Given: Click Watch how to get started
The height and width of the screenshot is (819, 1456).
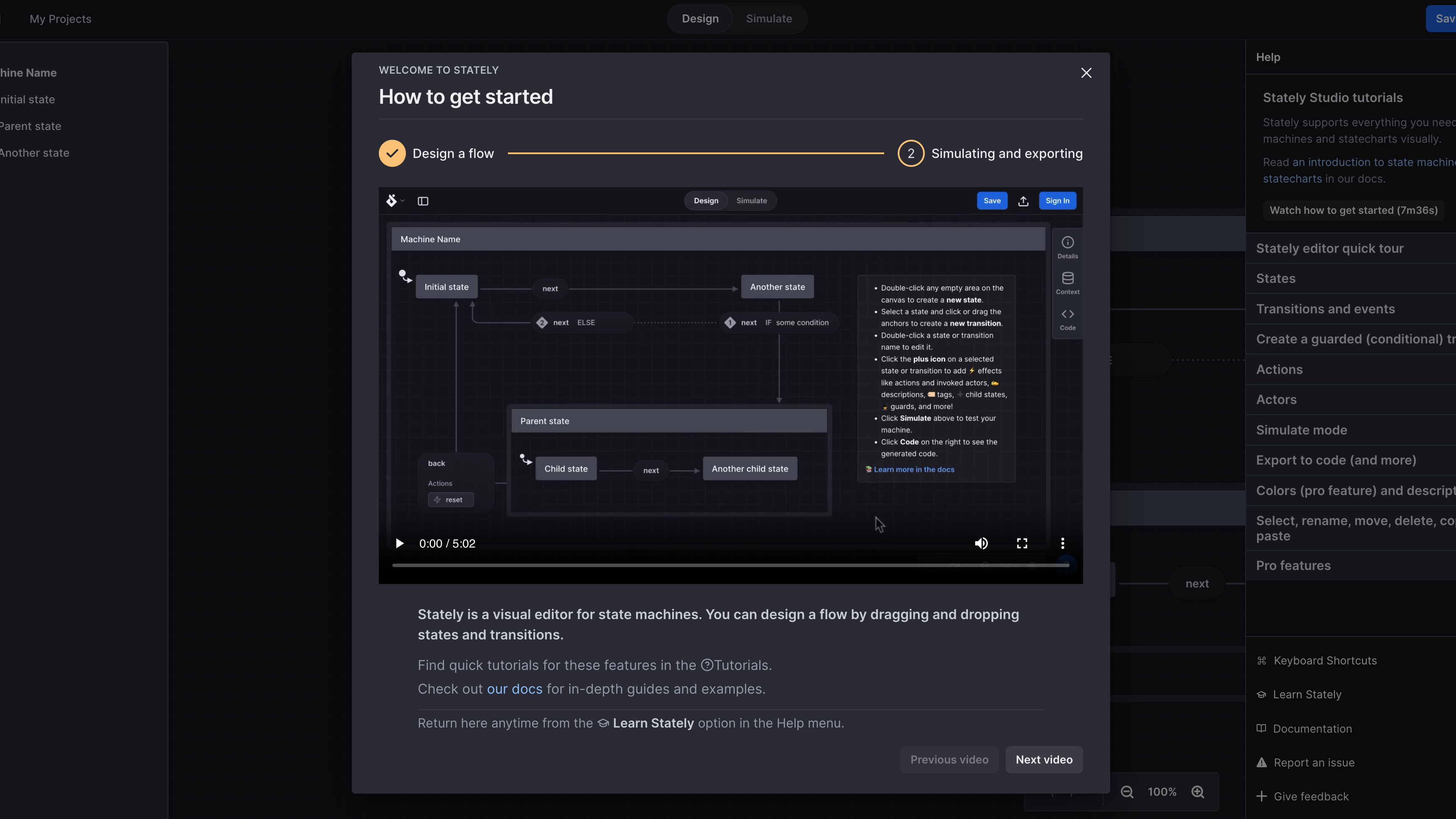Looking at the screenshot, I should tap(1354, 210).
